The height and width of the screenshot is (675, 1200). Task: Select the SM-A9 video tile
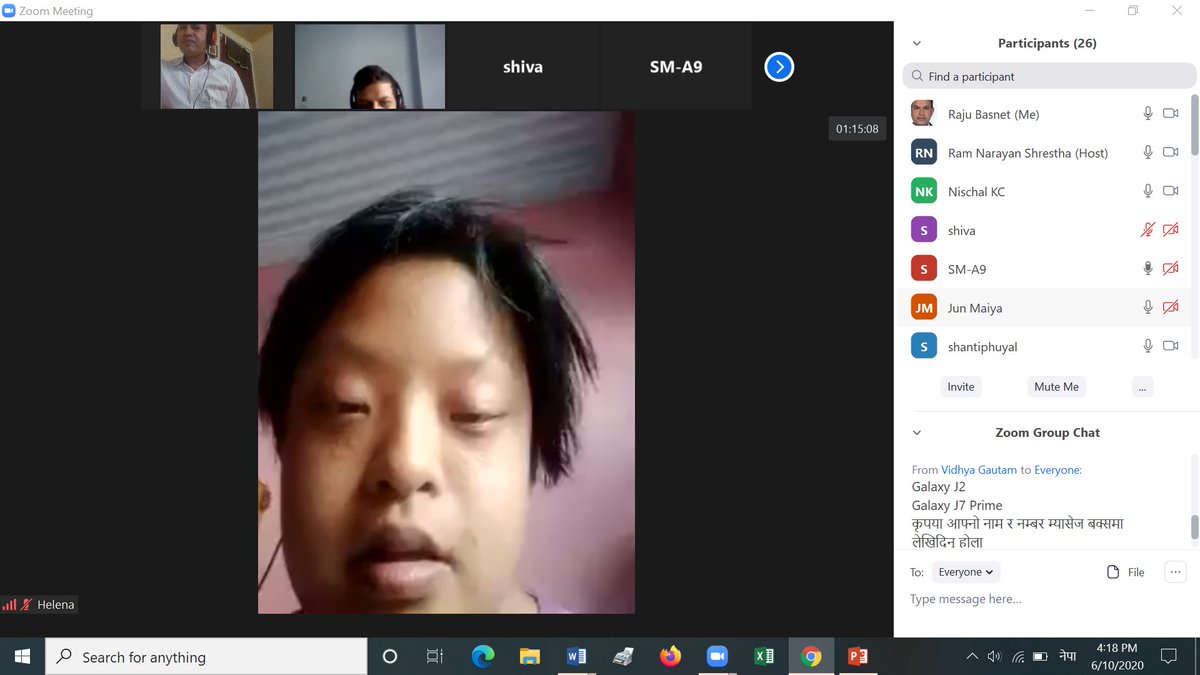(676, 67)
